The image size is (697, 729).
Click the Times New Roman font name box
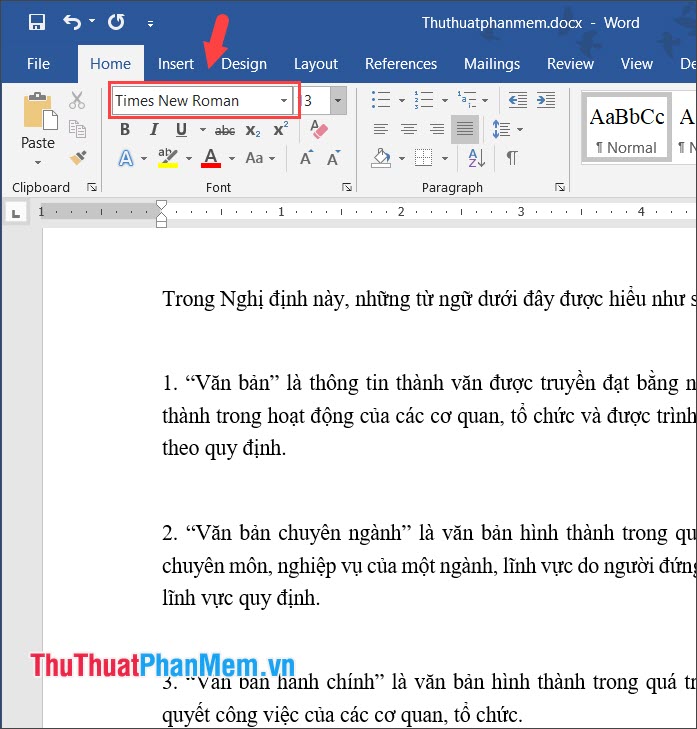[x=194, y=100]
